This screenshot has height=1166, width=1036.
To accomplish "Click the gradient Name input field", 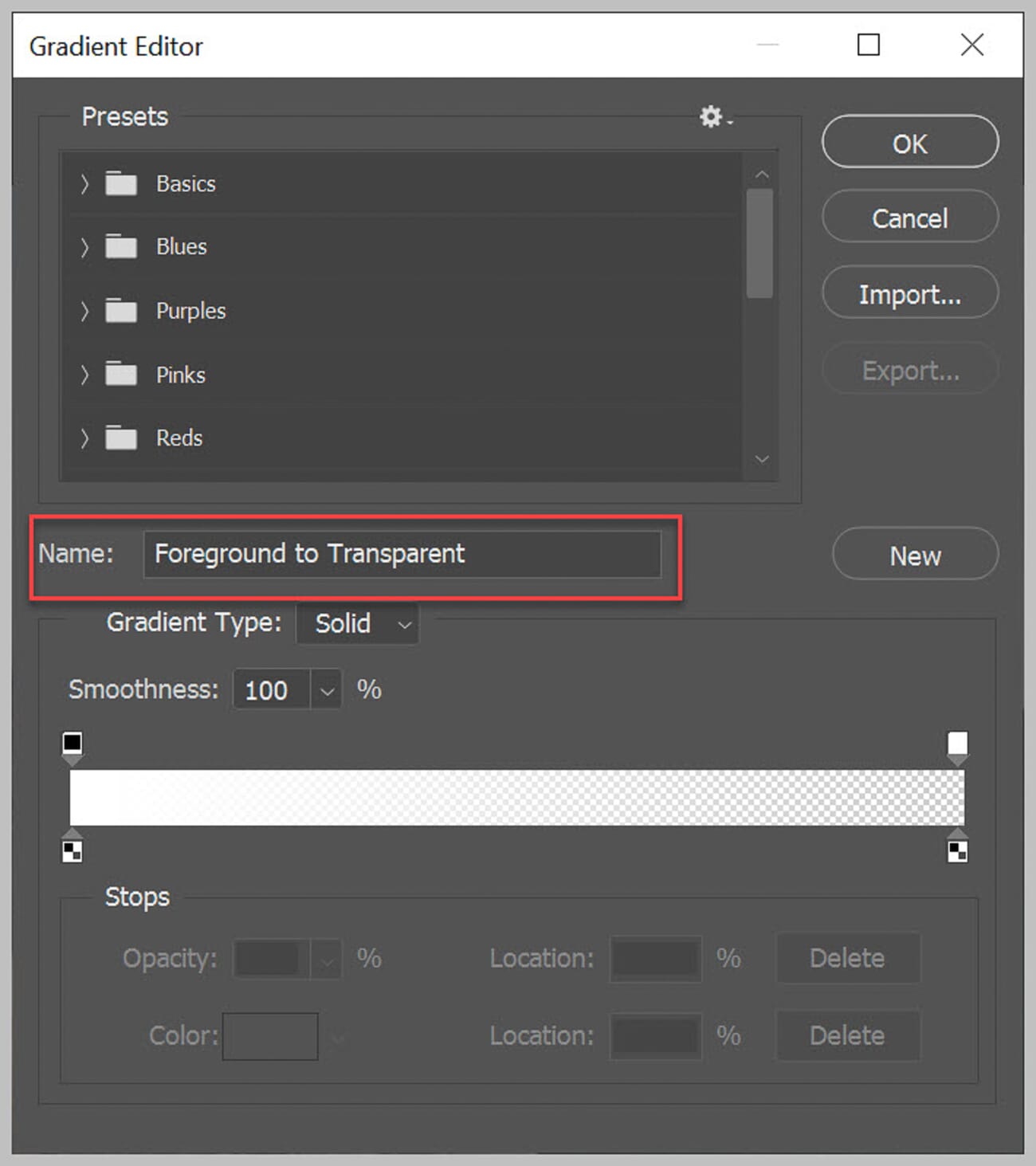I will pyautogui.click(x=402, y=554).
